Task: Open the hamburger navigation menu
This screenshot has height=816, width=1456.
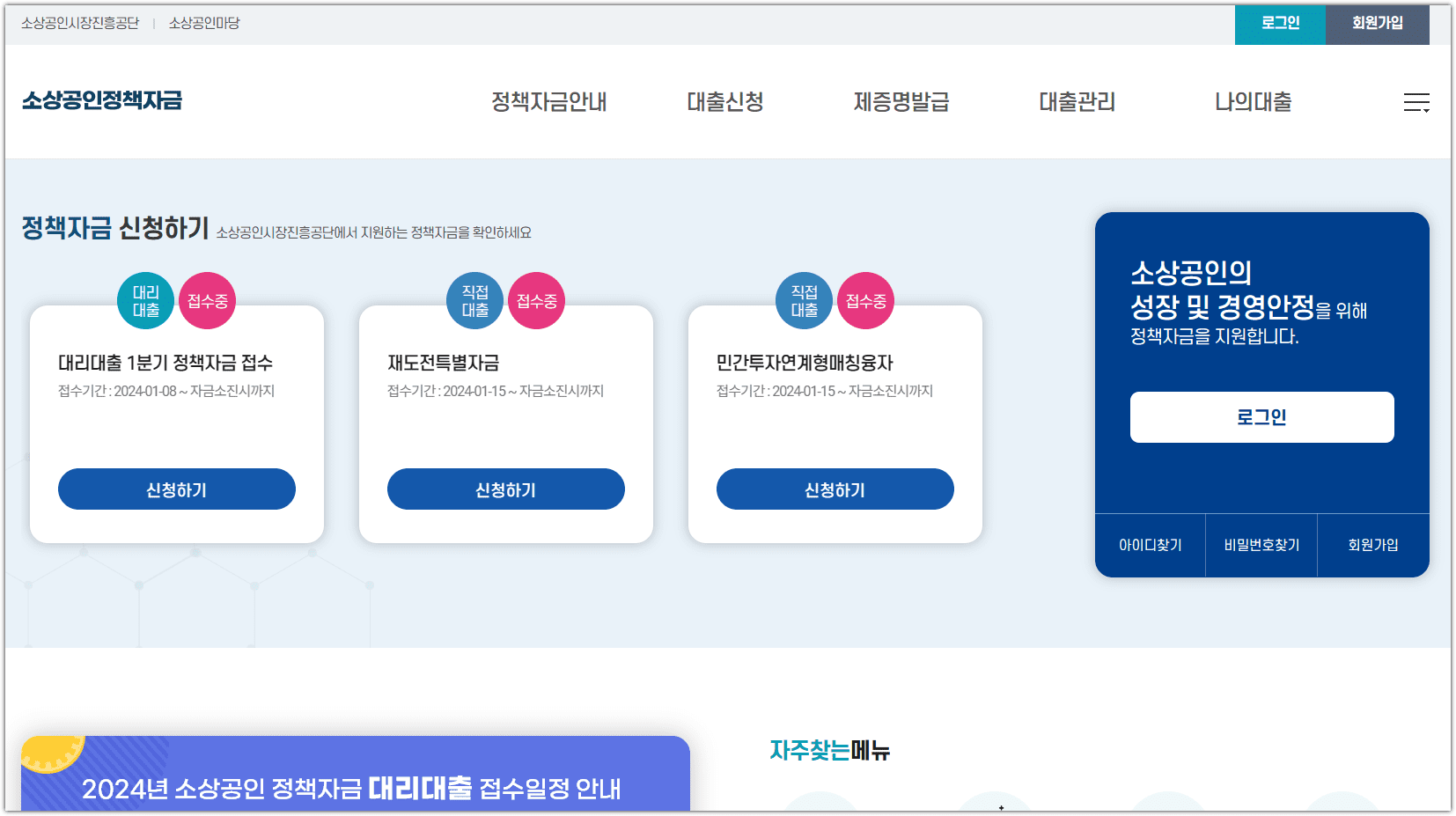Action: pyautogui.click(x=1417, y=102)
